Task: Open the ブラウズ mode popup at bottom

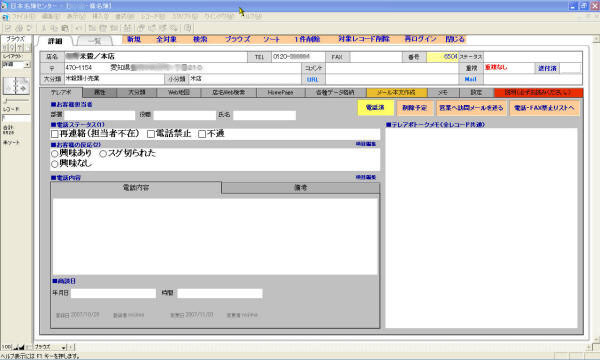Action: (x=51, y=347)
